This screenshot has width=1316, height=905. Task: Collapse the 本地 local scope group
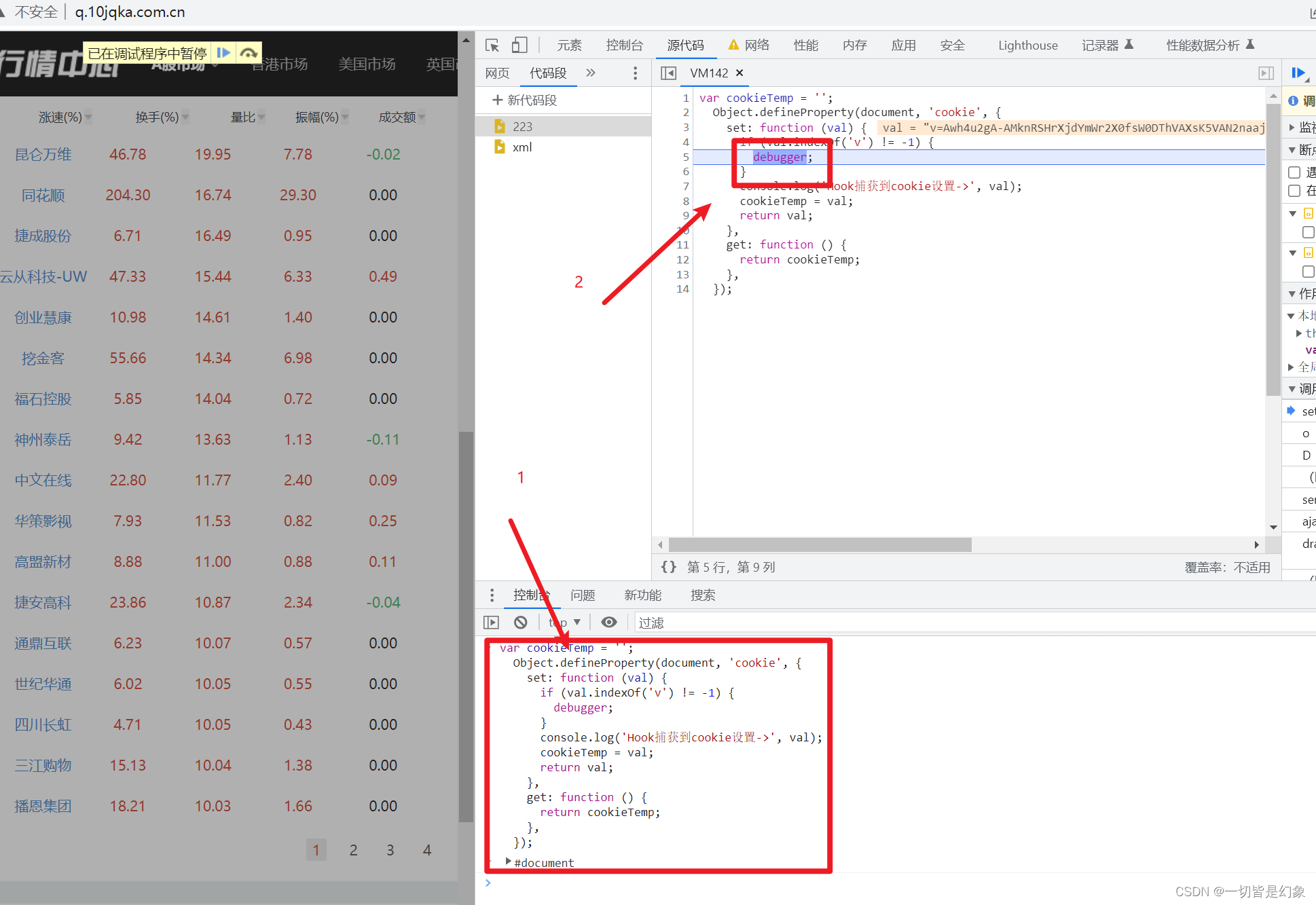pyautogui.click(x=1291, y=316)
